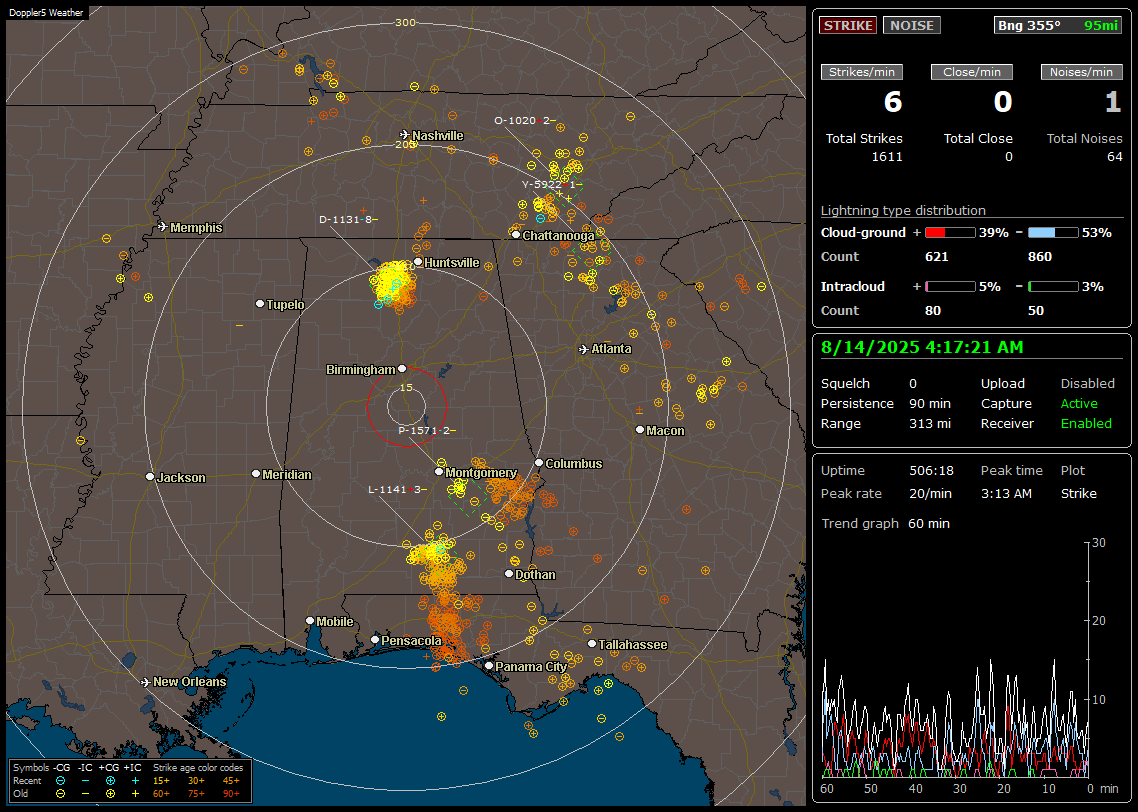Image resolution: width=1138 pixels, height=812 pixels.
Task: Click storm cell label O-1020-2
Action: click(525, 120)
